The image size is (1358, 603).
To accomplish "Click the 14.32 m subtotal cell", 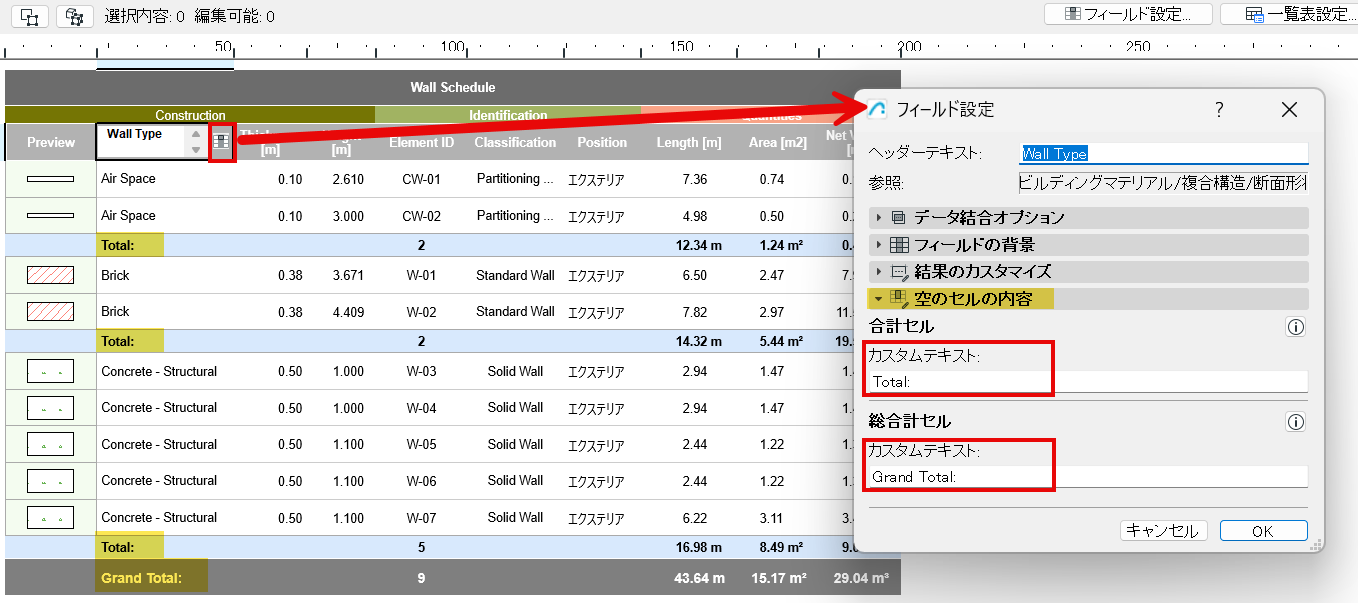I will (x=699, y=341).
